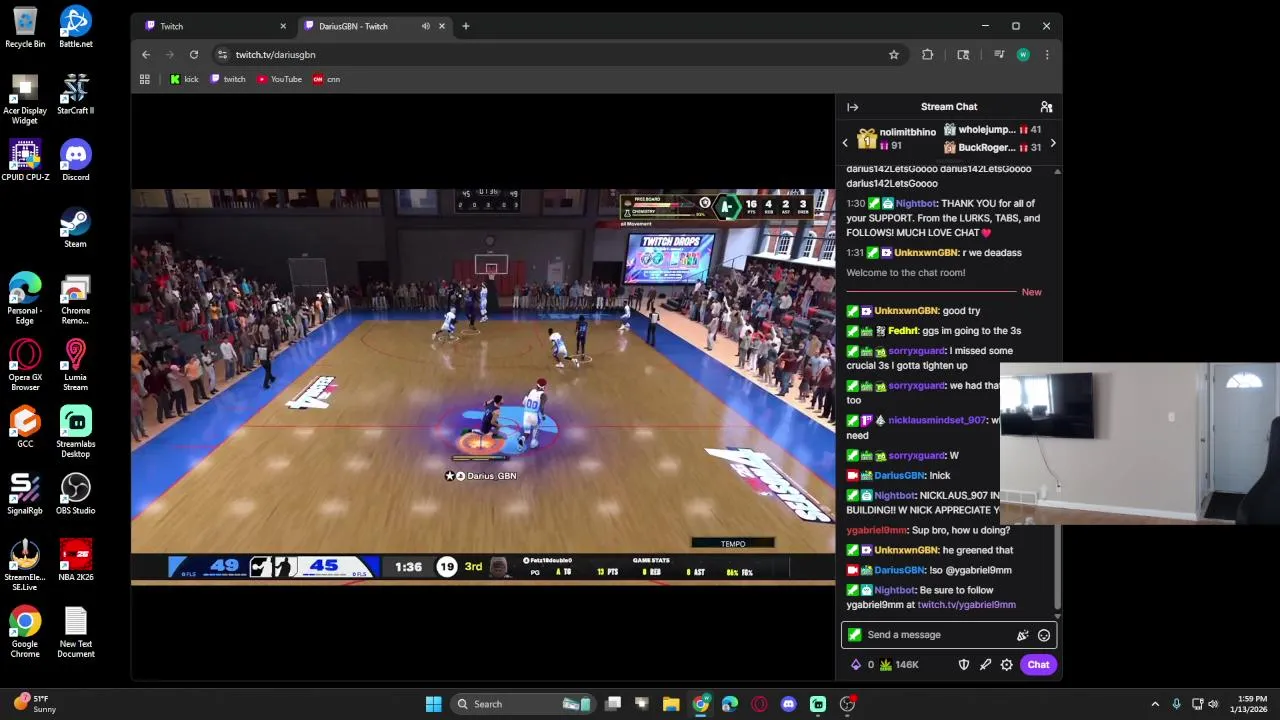The width and height of the screenshot is (1280, 720).
Task: Click the stream video player
Action: coord(483,386)
